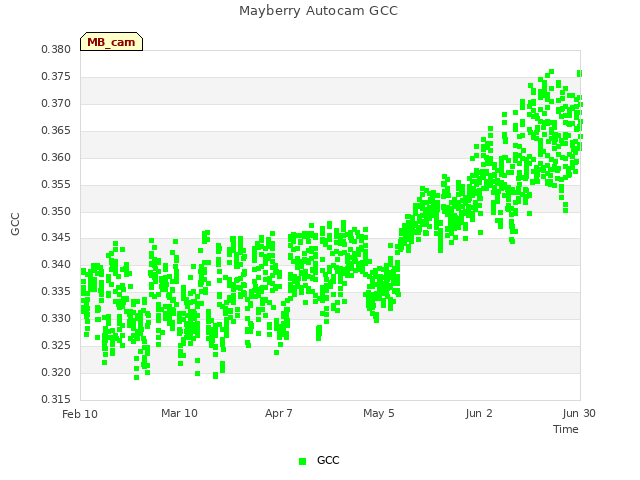Screen dimensions: 640x480
Task: Click the 0.335 y-axis value
Action: (x=56, y=291)
